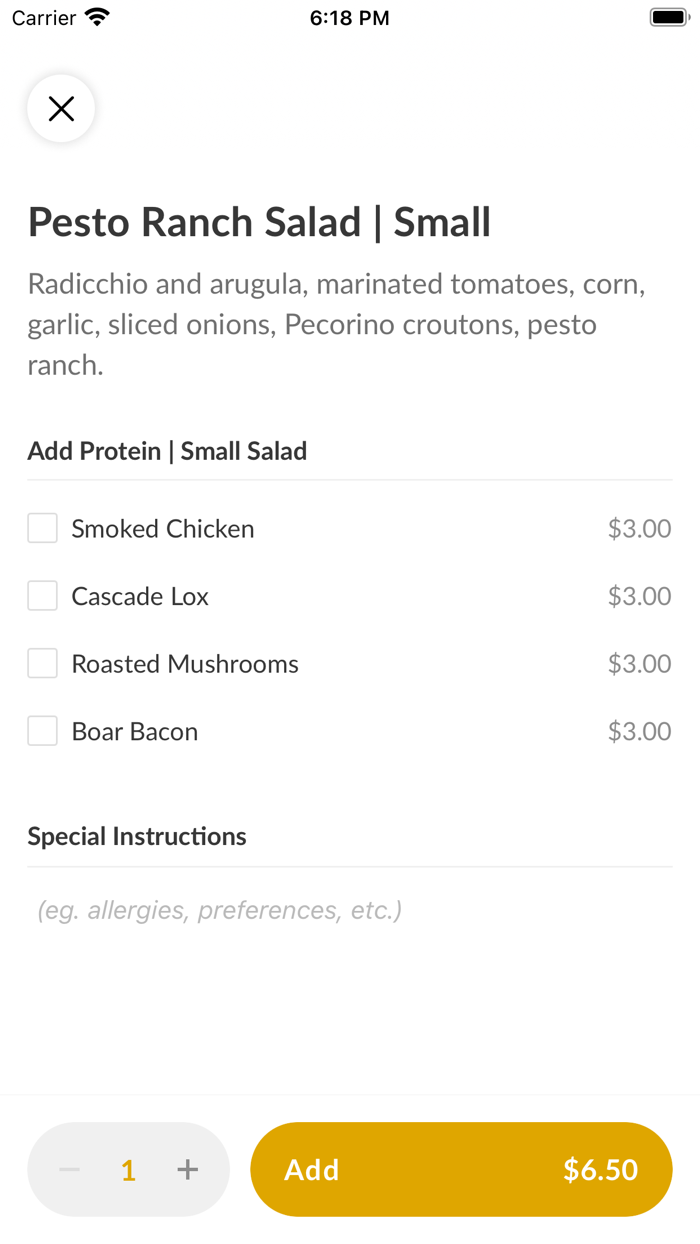Viewport: 700px width, 1244px height.
Task: Tap the Pesto Ranch Salad title
Action: (x=259, y=222)
